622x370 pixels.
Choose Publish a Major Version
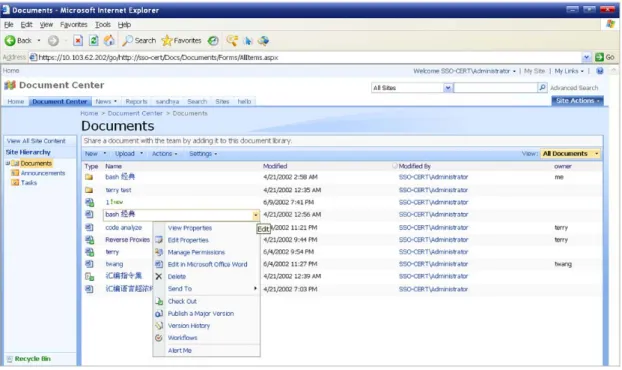(200, 314)
